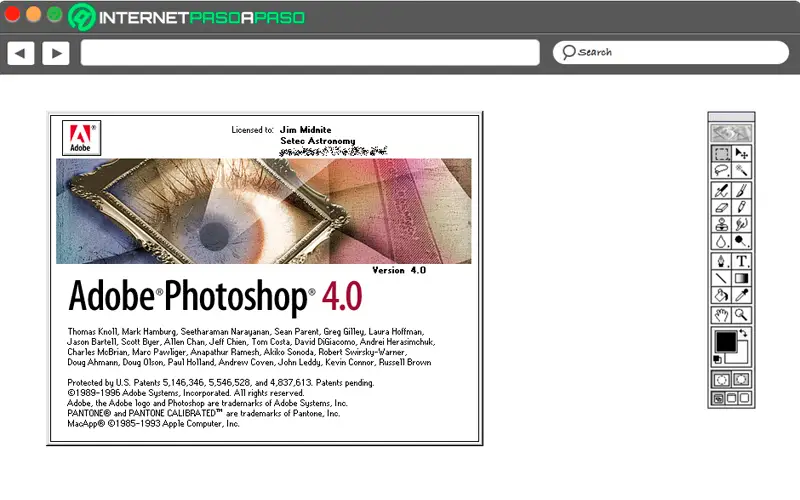
Task: Select the Dodge tool
Action: [741, 241]
